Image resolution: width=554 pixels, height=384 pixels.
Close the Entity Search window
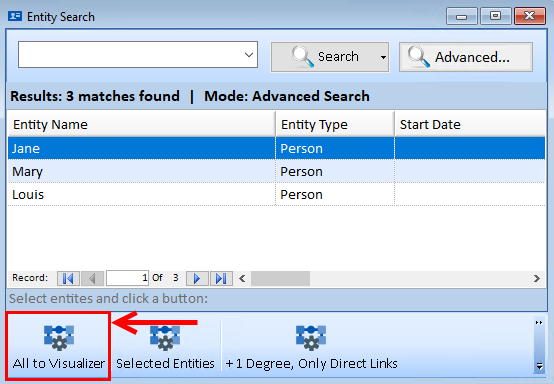529,16
